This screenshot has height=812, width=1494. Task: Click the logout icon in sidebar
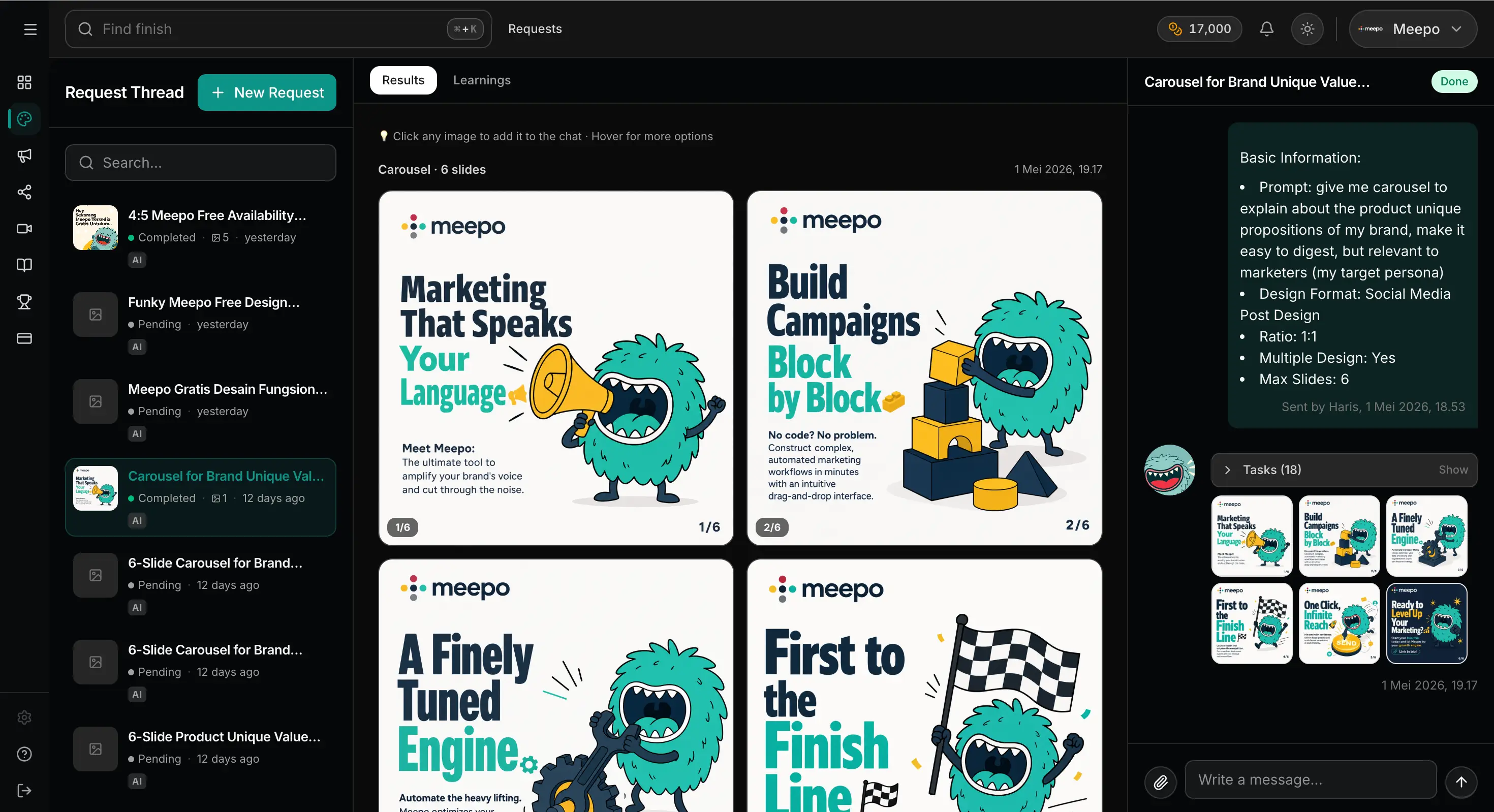point(24,791)
